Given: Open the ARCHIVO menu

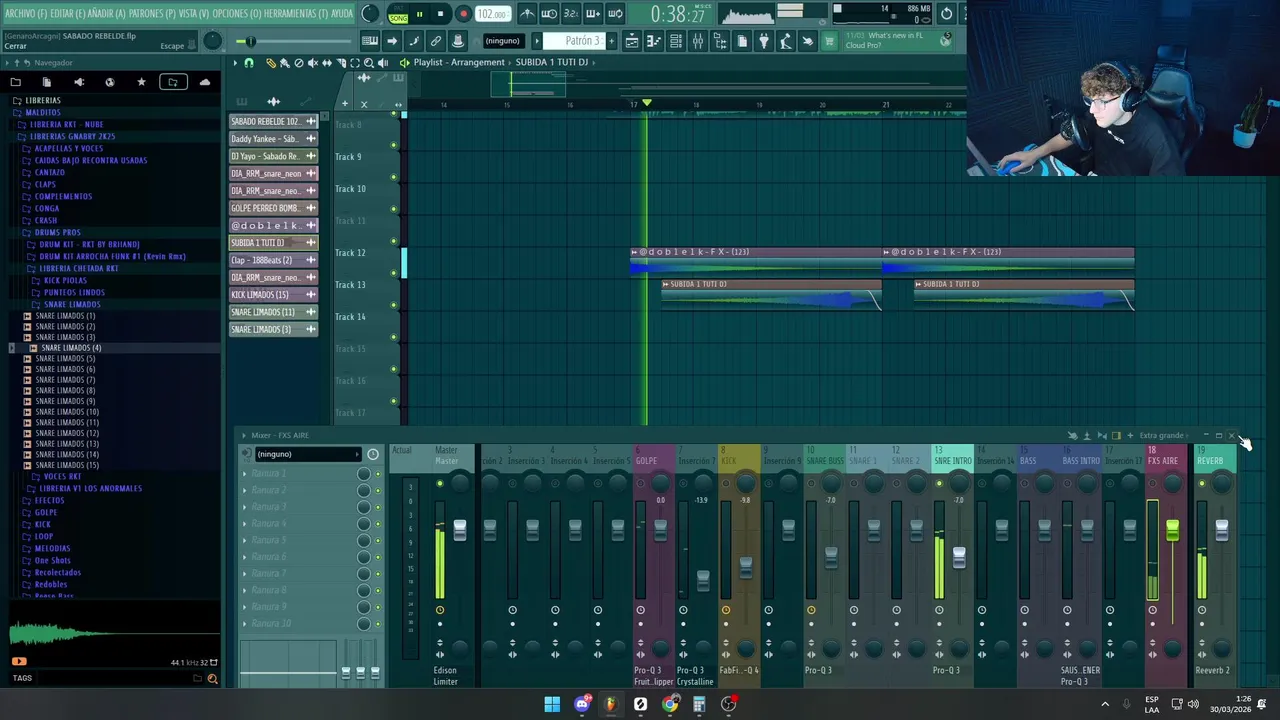Looking at the screenshot, I should [x=26, y=14].
